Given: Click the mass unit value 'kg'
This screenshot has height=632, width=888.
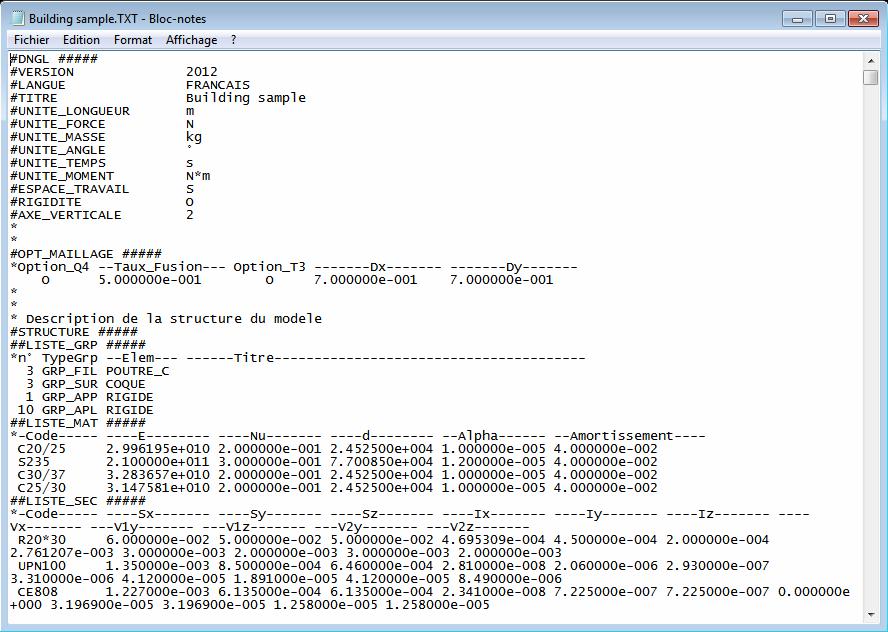Looking at the screenshot, I should pyautogui.click(x=194, y=138).
